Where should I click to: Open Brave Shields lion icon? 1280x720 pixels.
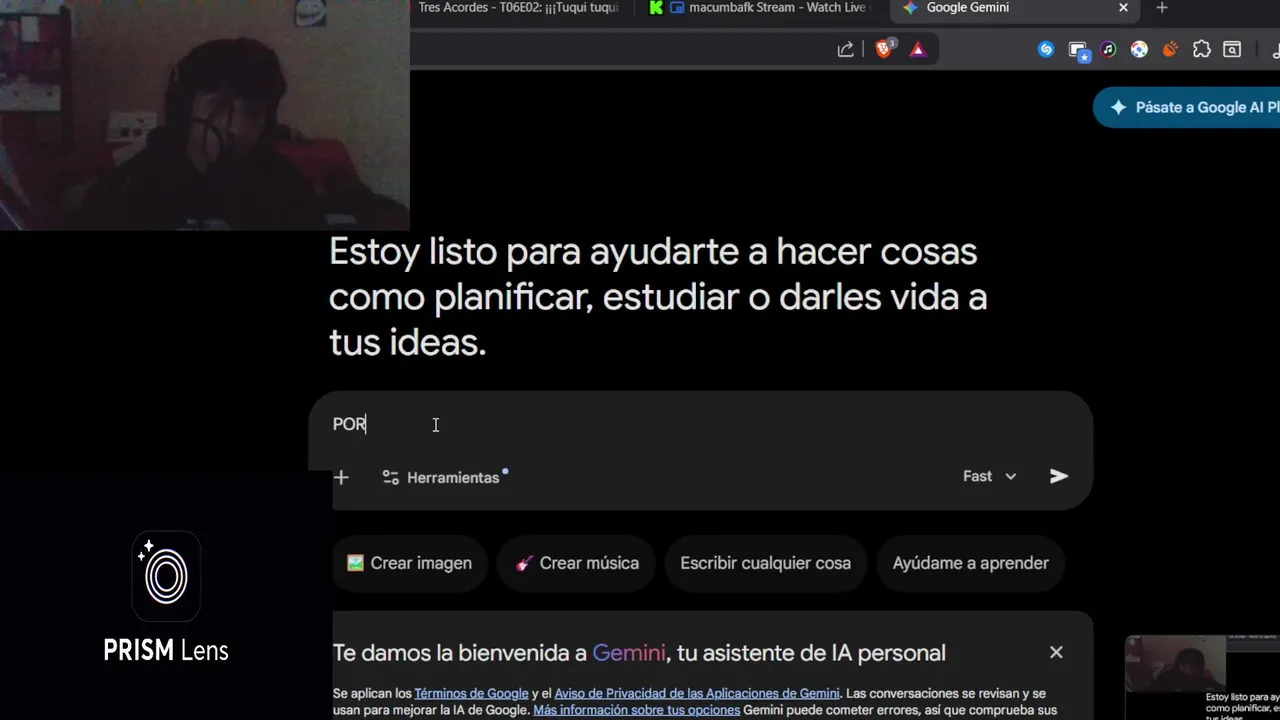[x=884, y=49]
